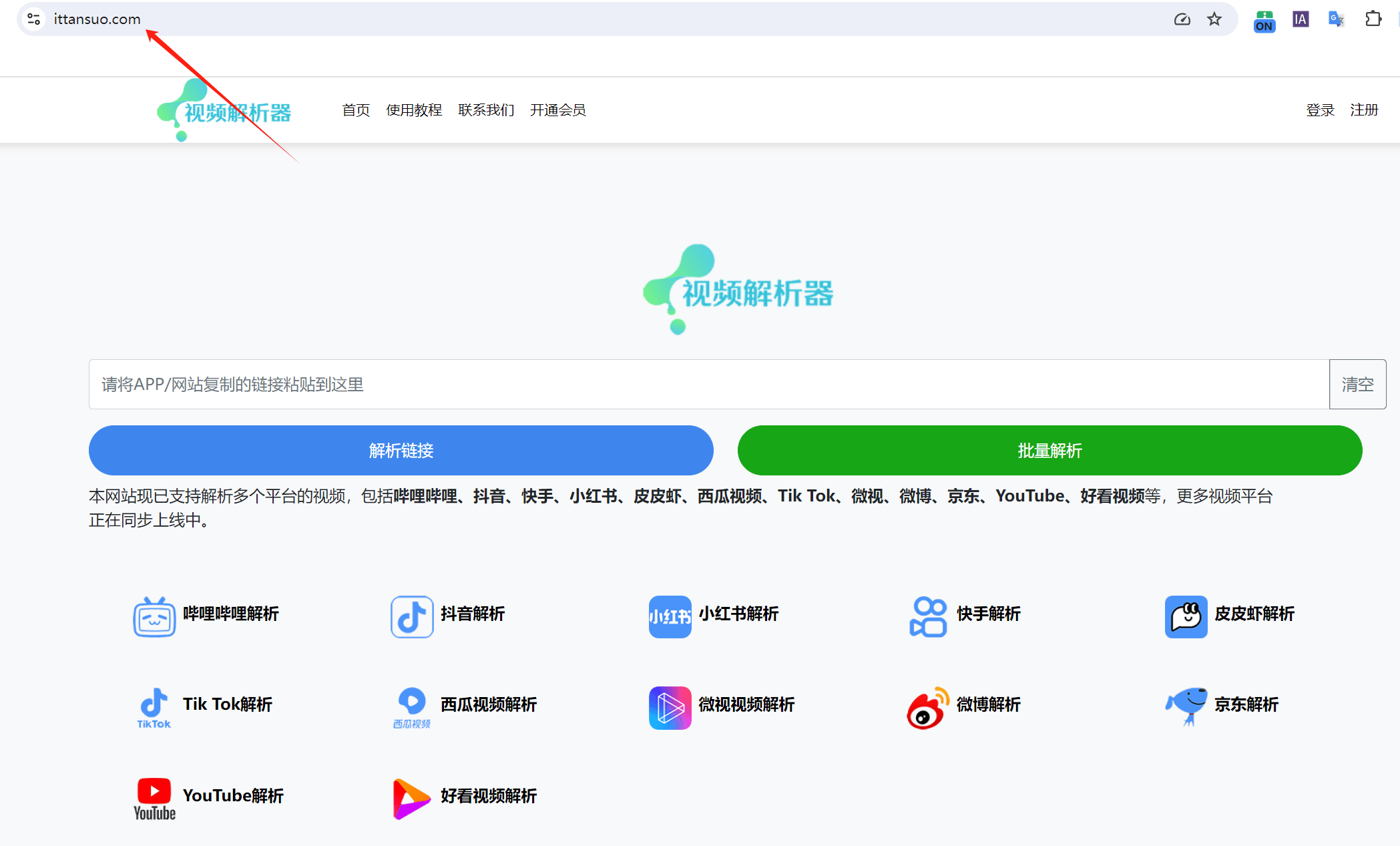1400x846 pixels.
Task: Click 正在同步上线中 text line
Action: [149, 520]
